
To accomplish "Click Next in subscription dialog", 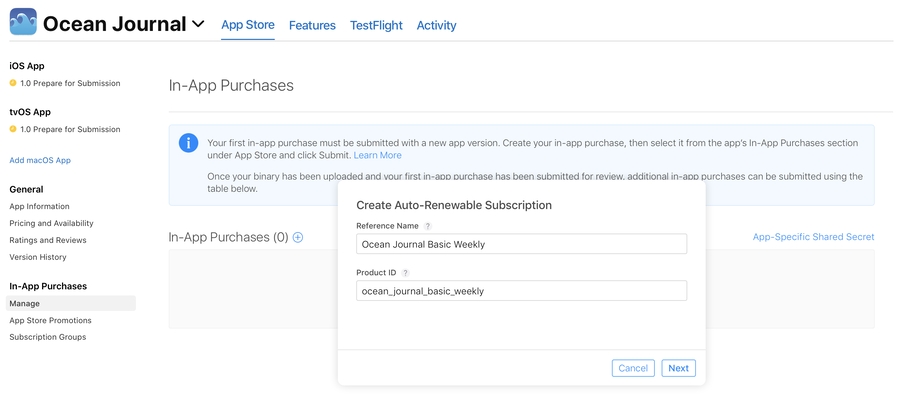I will [678, 368].
